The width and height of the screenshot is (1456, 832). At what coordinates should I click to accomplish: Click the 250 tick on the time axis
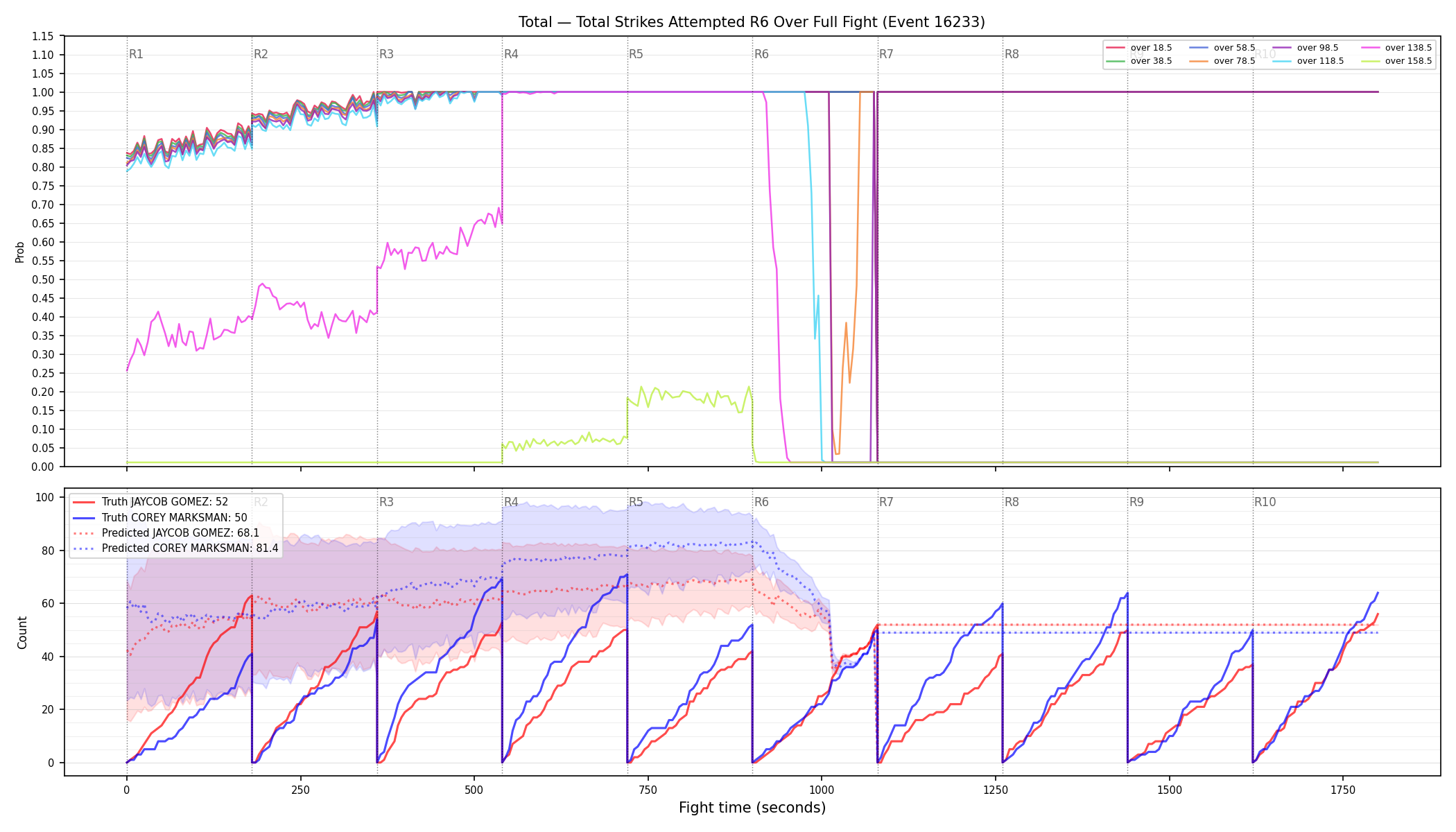coord(300,790)
